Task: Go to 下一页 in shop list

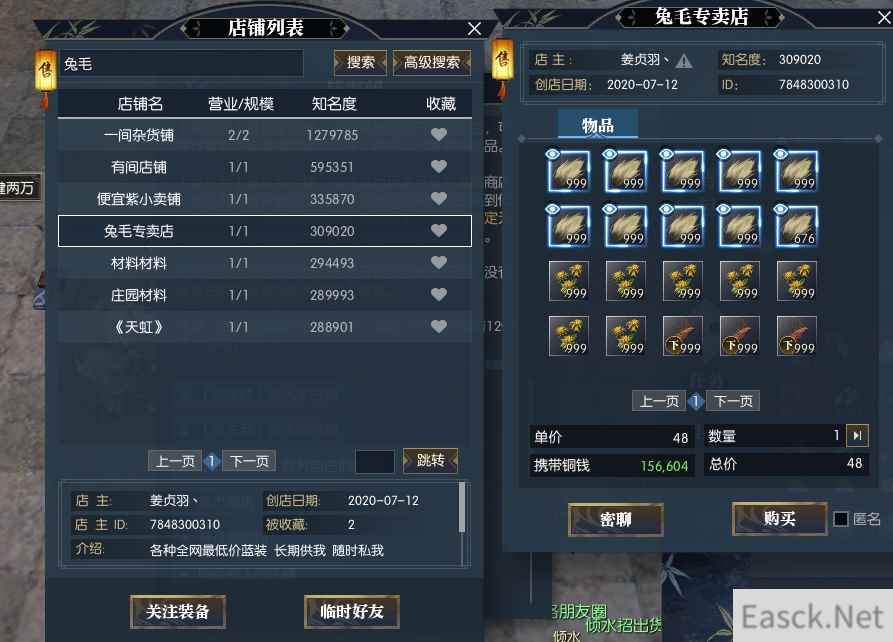Action: (x=249, y=461)
